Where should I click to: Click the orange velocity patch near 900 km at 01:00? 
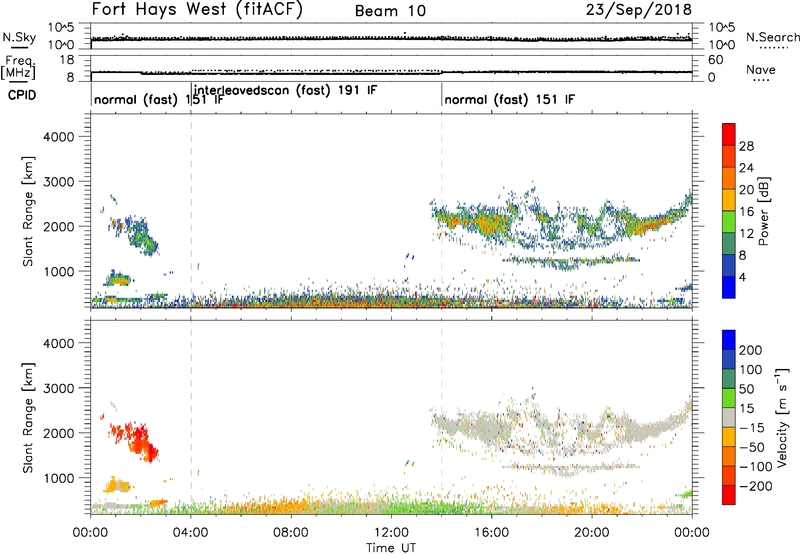[117, 485]
